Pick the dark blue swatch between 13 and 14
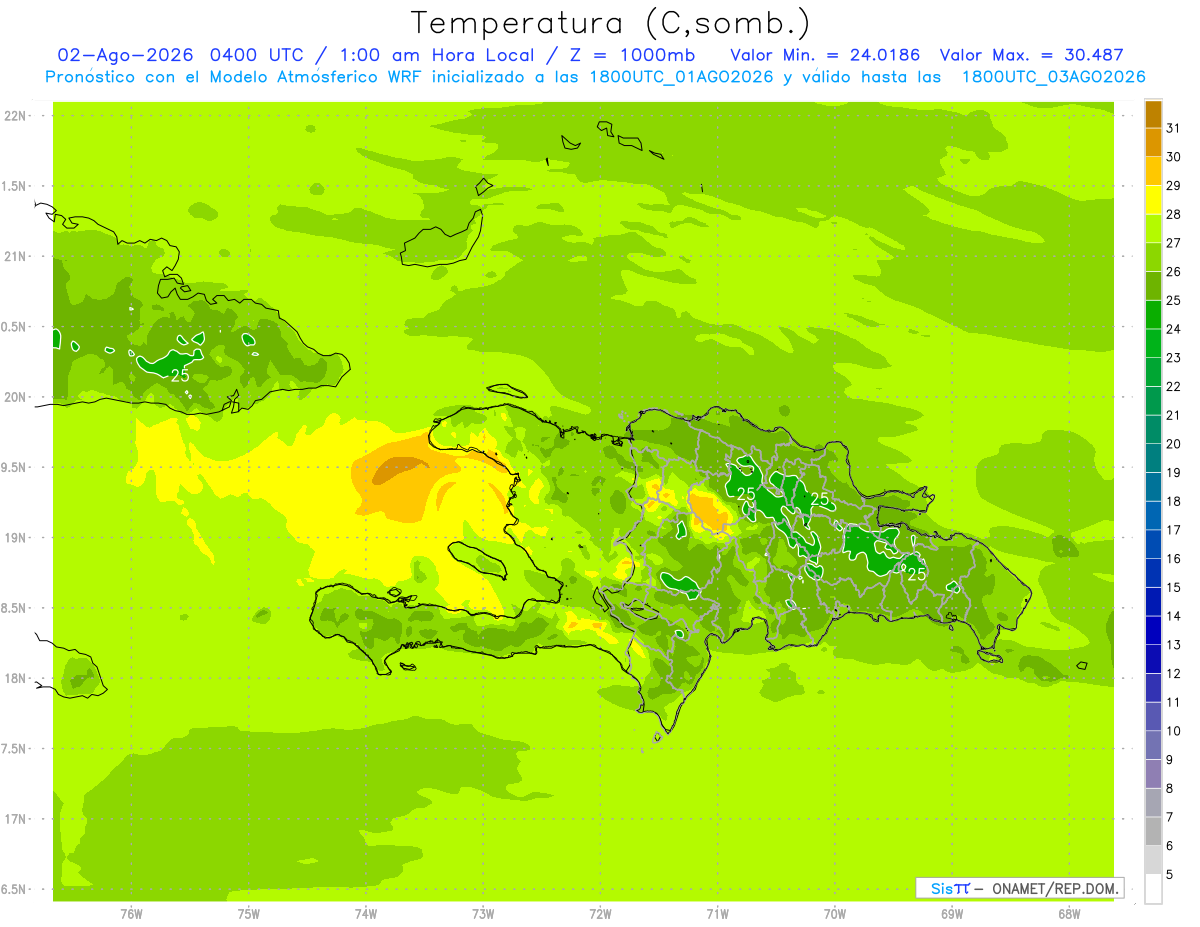 click(1153, 630)
